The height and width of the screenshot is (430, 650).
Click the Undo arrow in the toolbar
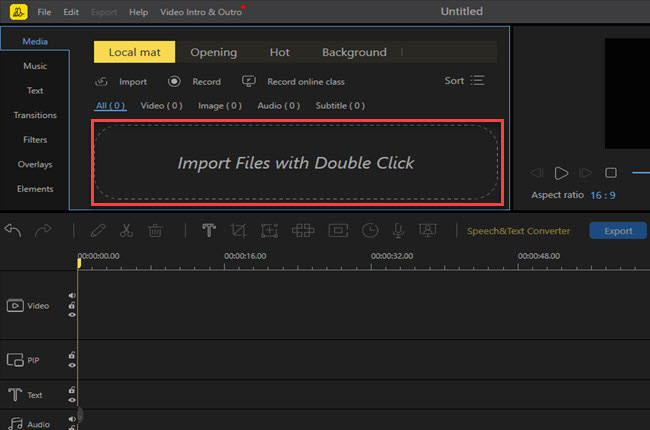(14, 231)
